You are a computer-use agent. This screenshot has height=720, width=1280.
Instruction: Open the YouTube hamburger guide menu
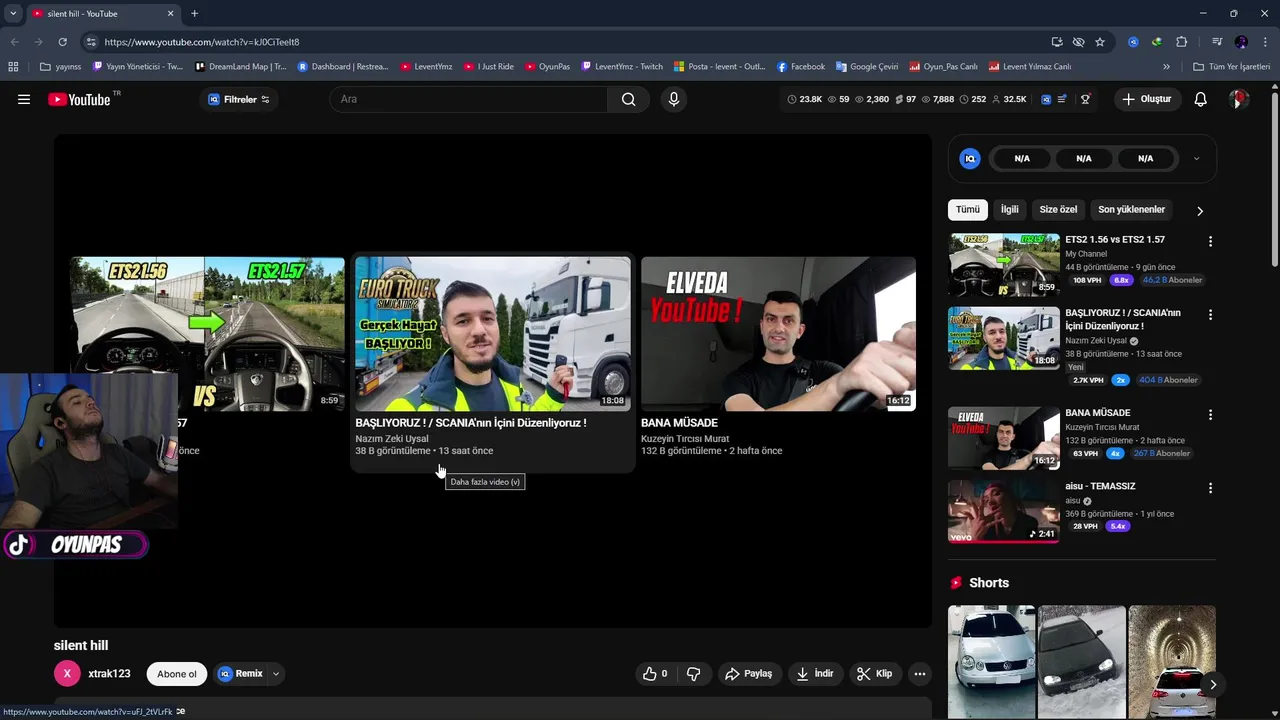24,99
